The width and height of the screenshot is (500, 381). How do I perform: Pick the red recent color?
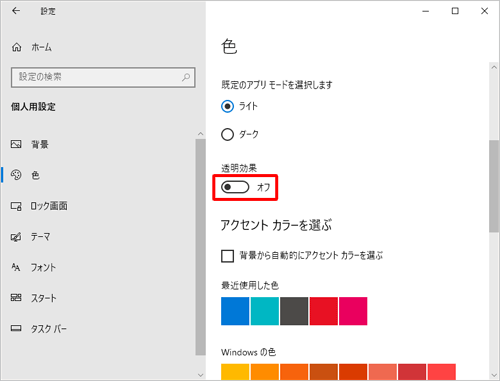pos(324,311)
